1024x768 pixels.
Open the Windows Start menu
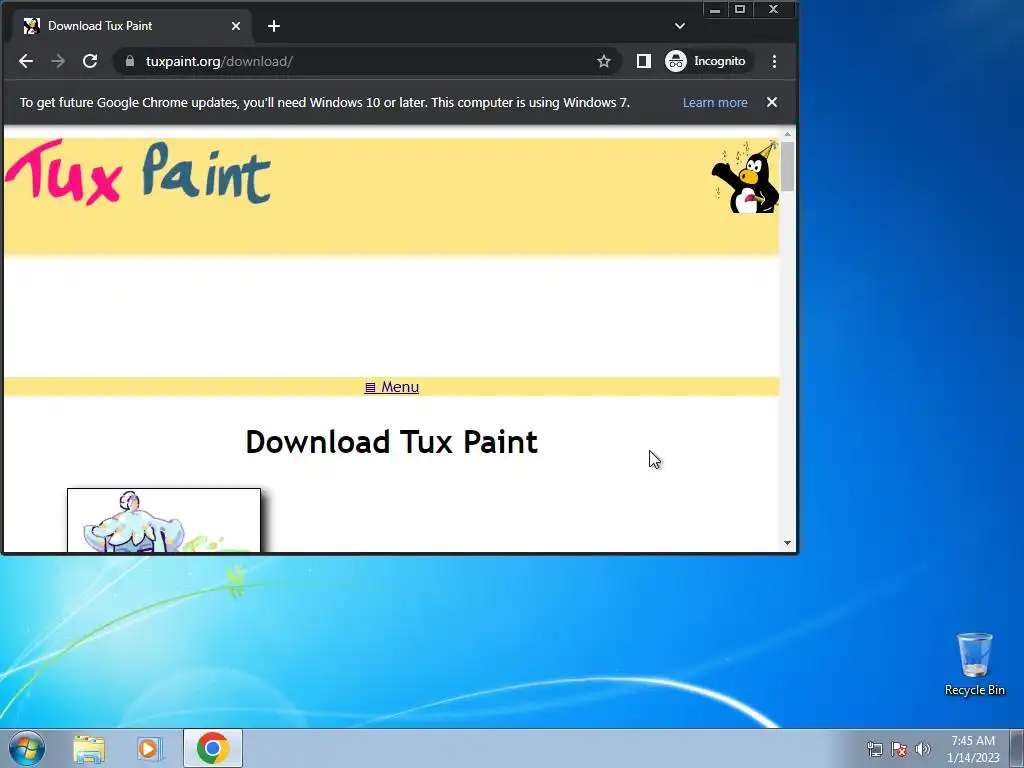coord(27,748)
